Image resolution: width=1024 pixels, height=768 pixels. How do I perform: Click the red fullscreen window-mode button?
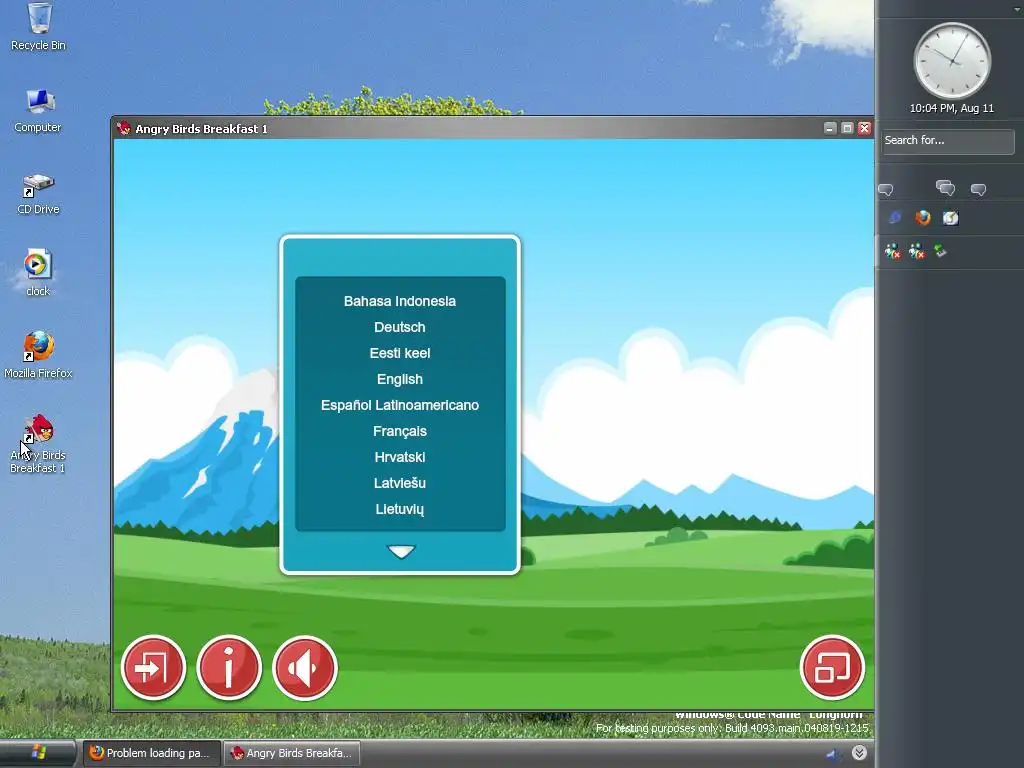tap(832, 667)
